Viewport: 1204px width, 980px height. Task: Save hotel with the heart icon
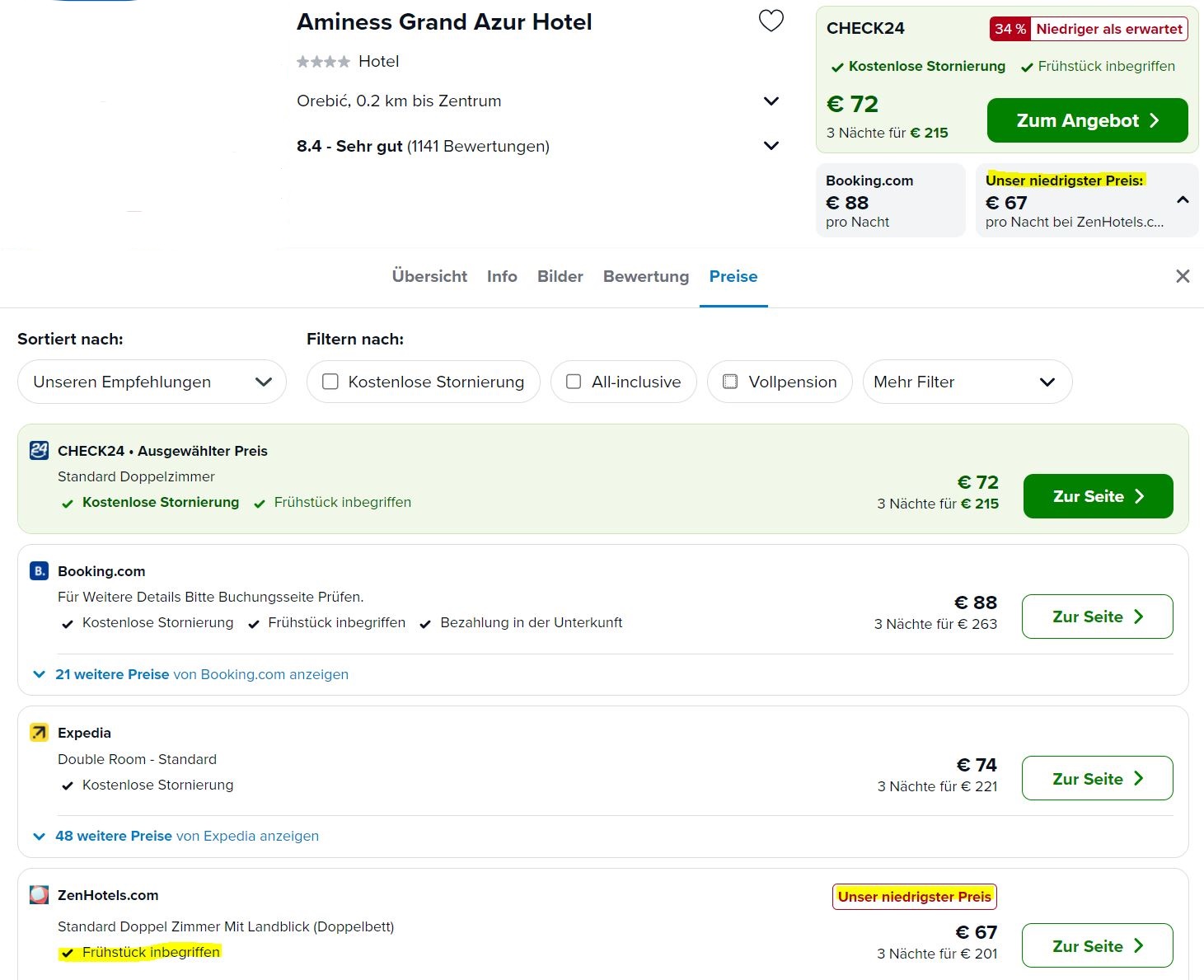coord(771,21)
